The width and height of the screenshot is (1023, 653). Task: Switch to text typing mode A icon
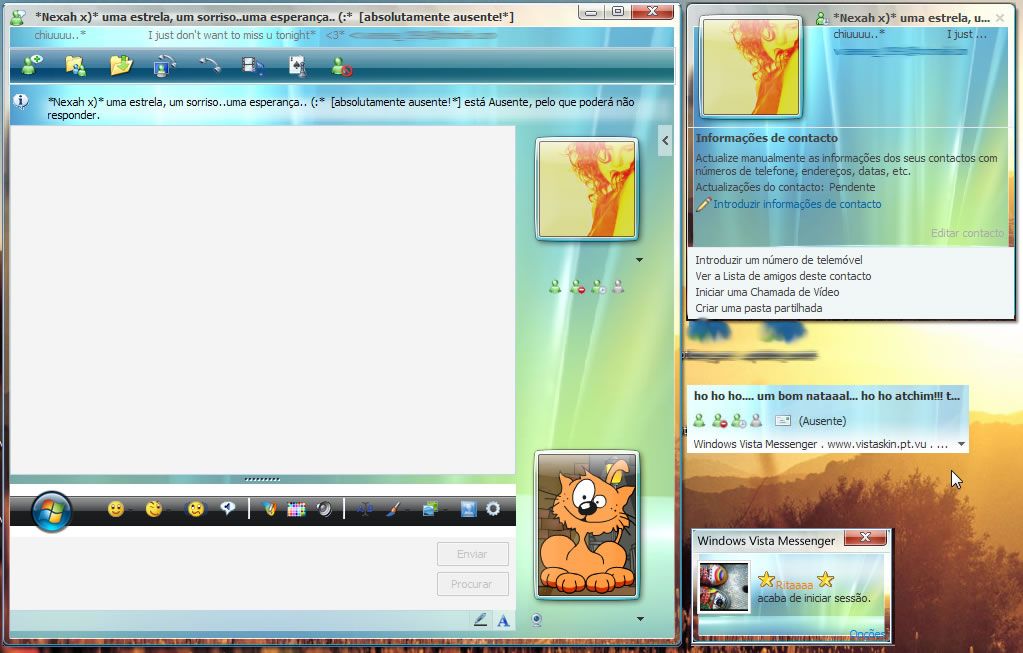(x=503, y=620)
